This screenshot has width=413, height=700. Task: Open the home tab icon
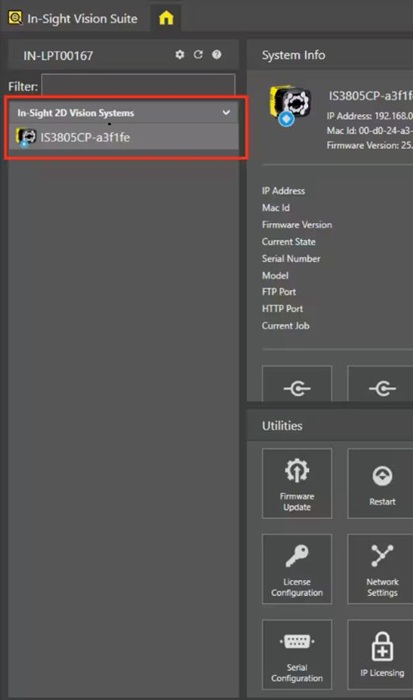click(x=166, y=18)
